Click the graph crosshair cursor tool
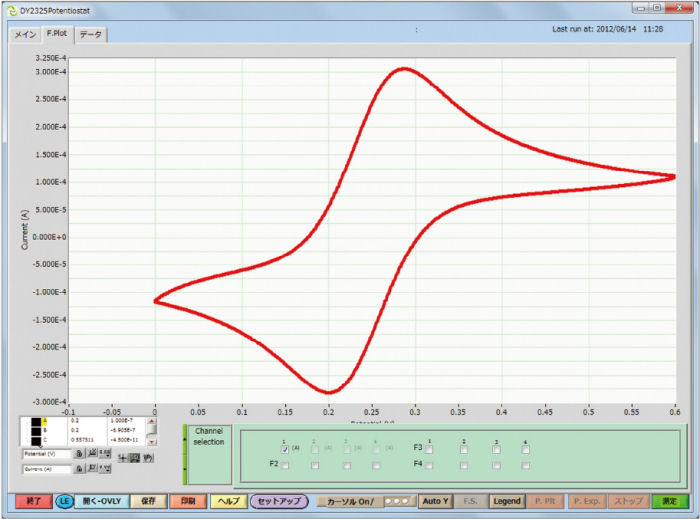Screen dimensions: 700x519 122,457
